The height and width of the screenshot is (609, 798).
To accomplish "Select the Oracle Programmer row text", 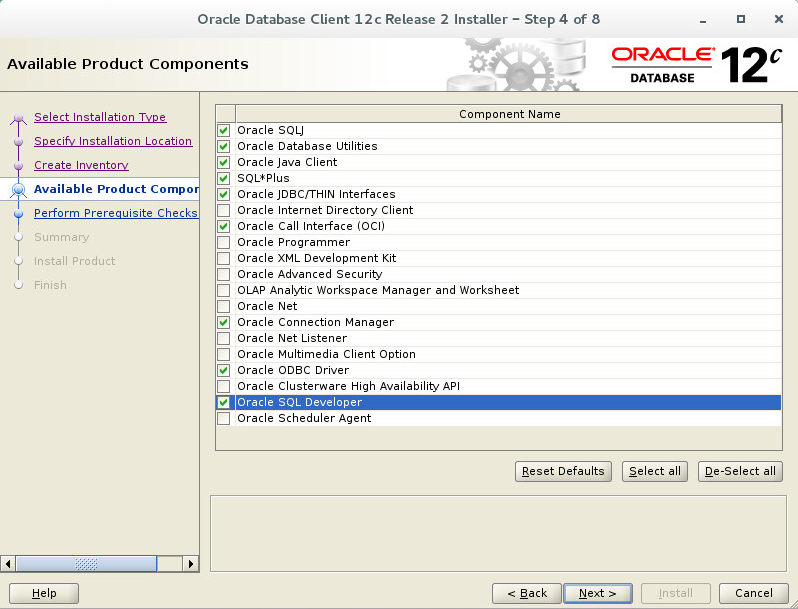I will 294,243.
